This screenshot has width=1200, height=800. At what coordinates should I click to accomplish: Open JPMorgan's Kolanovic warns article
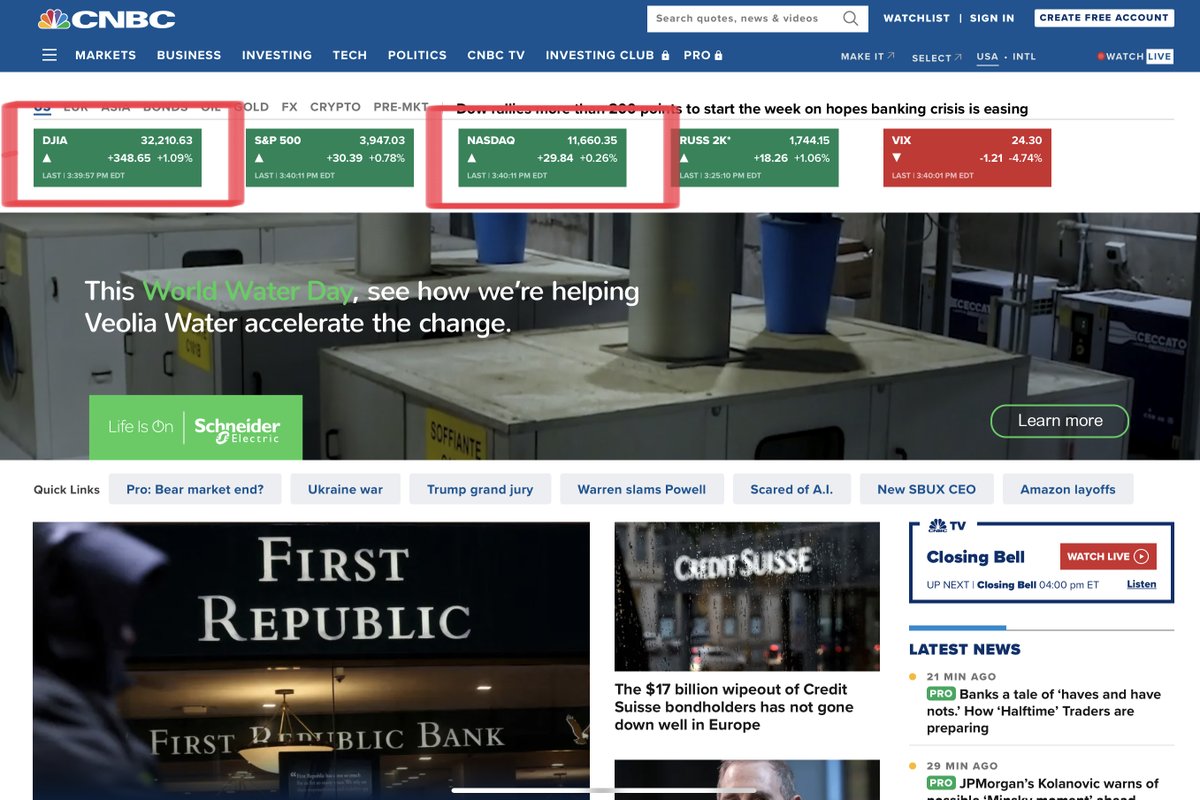pyautogui.click(x=1044, y=788)
